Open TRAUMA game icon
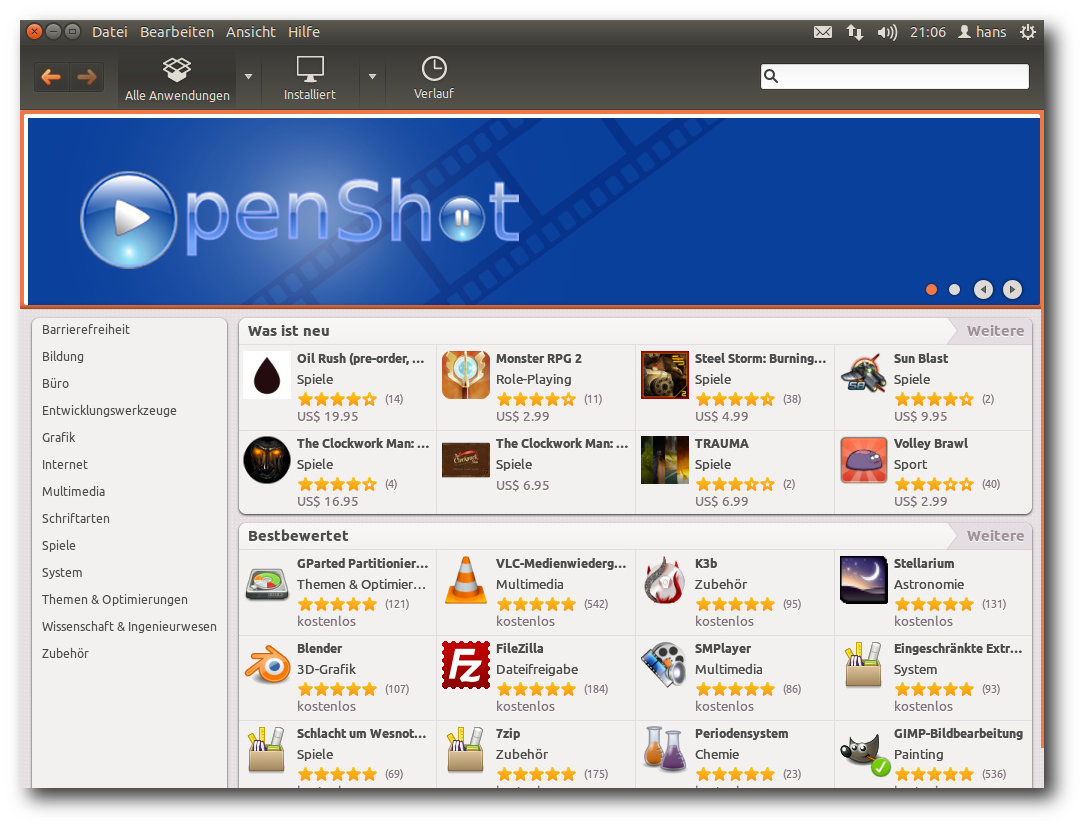1084x828 pixels. 664,460
